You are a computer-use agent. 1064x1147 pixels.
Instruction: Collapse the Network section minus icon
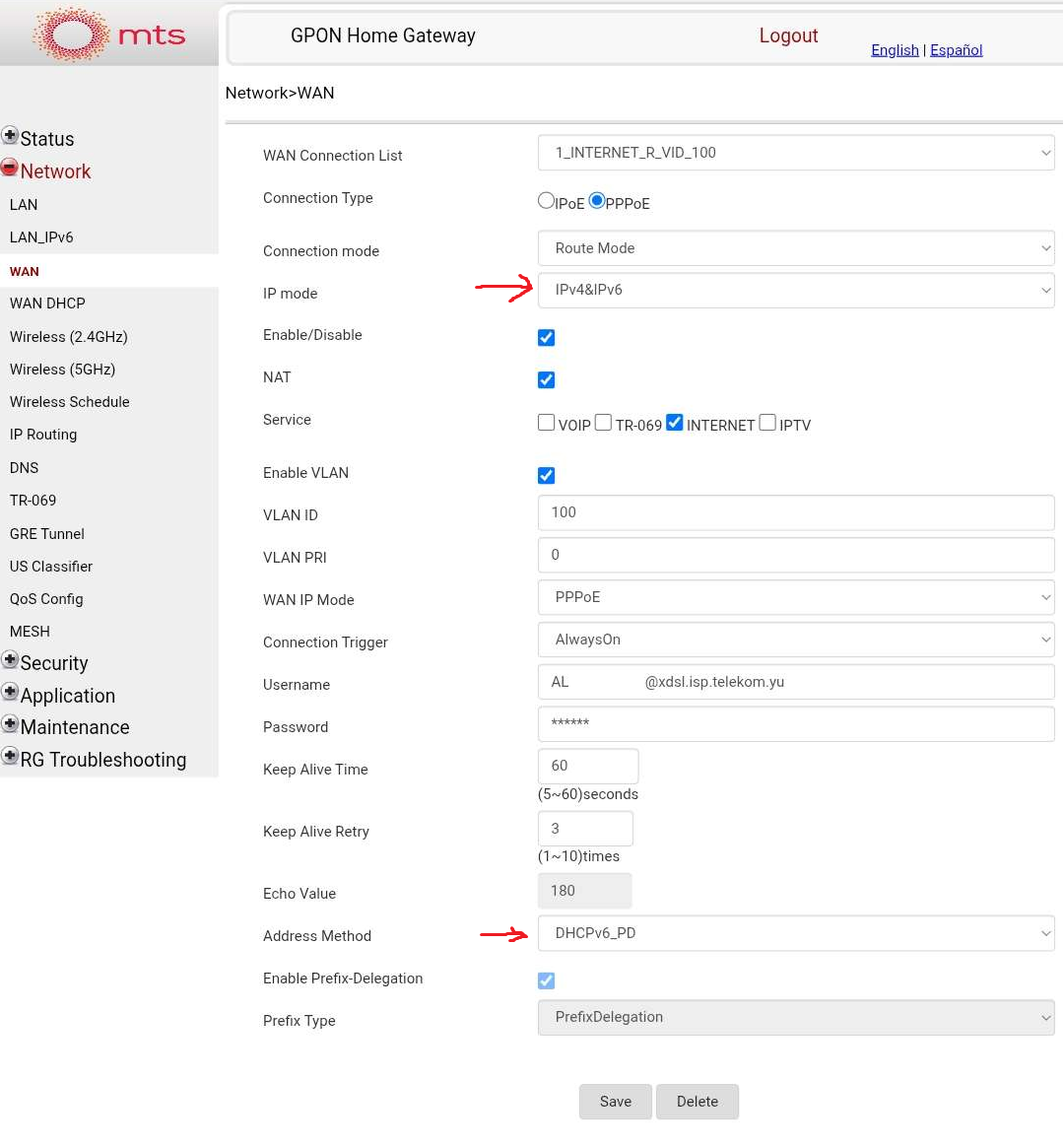[x=10, y=169]
